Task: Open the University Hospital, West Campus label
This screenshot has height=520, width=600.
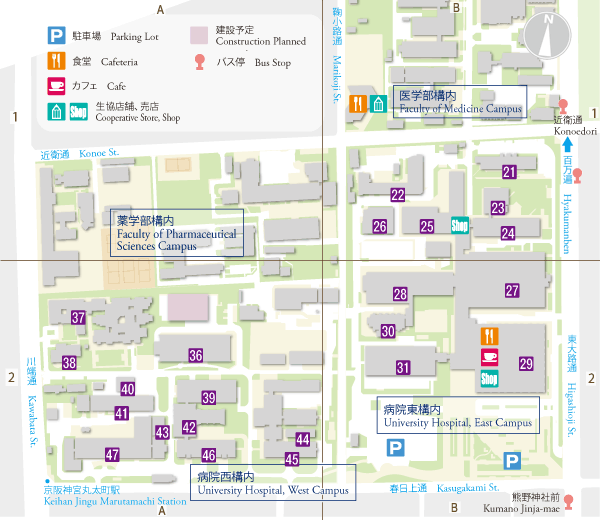Action: point(273,483)
